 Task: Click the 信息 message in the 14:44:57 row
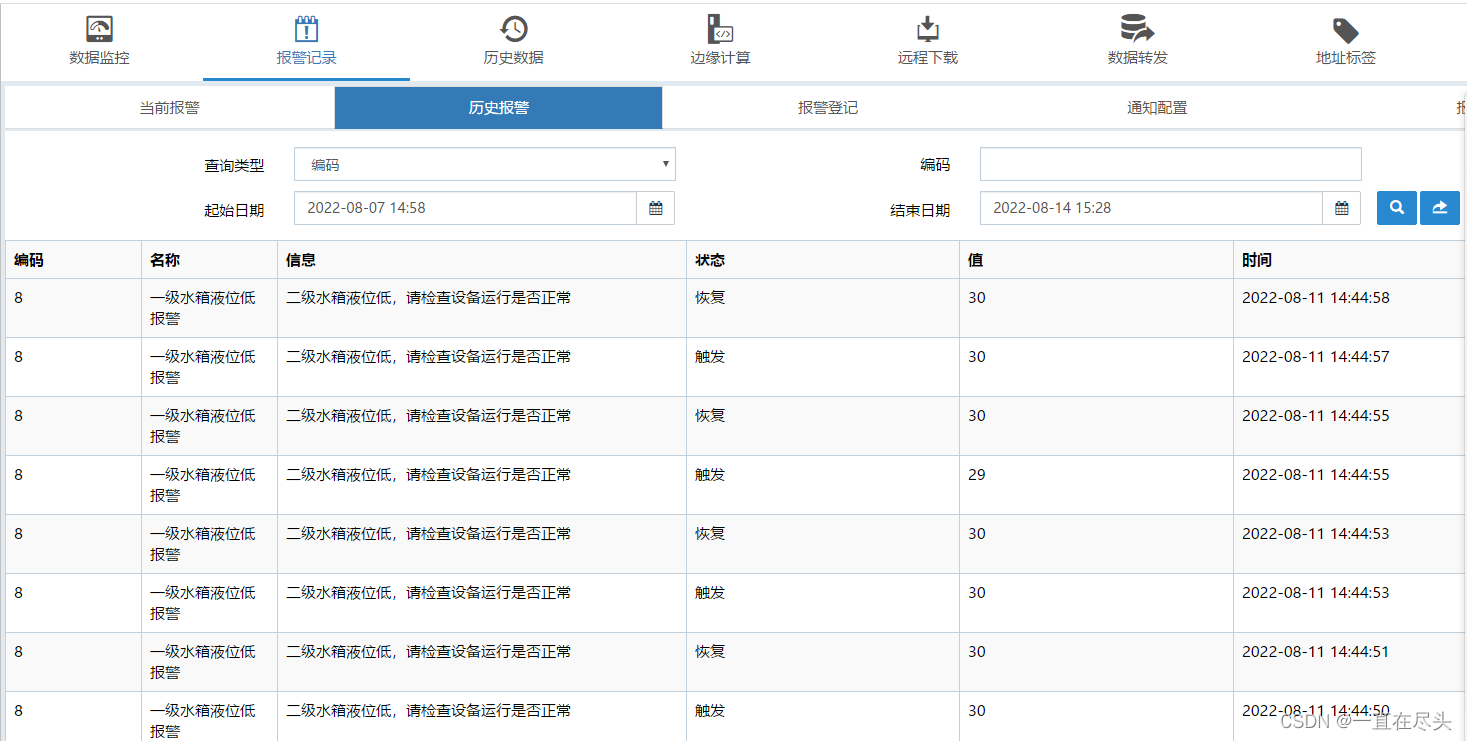pos(429,357)
